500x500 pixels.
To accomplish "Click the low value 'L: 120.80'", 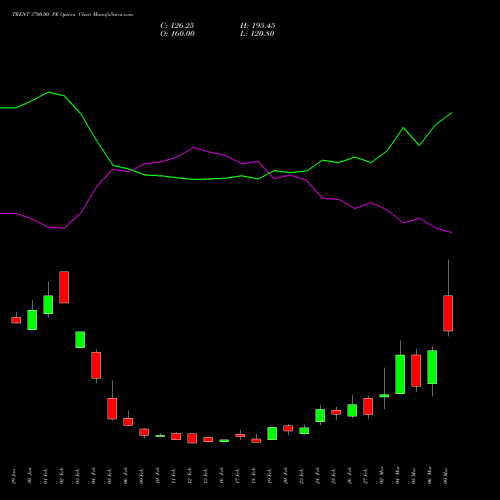I will click(257, 34).
